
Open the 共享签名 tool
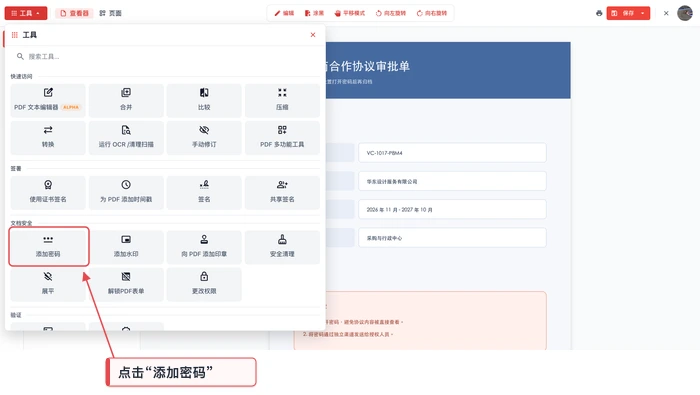pyautogui.click(x=282, y=192)
